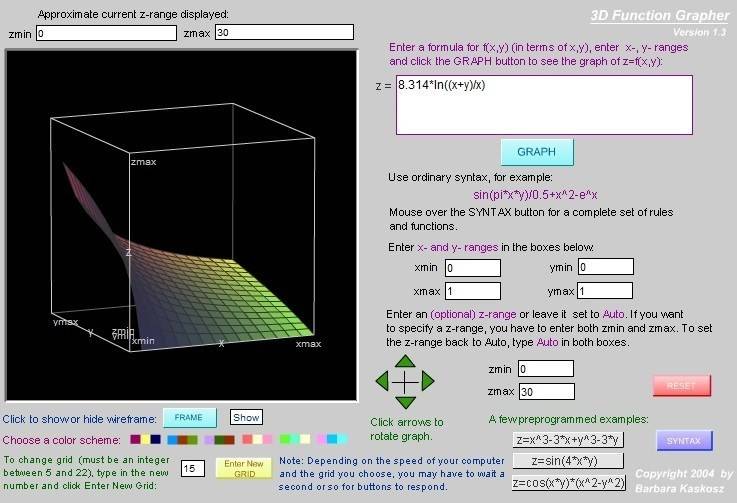737x503 pixels.
Task: Load the z=x^3-3*x+y^3-3*y example
Action: point(568,439)
